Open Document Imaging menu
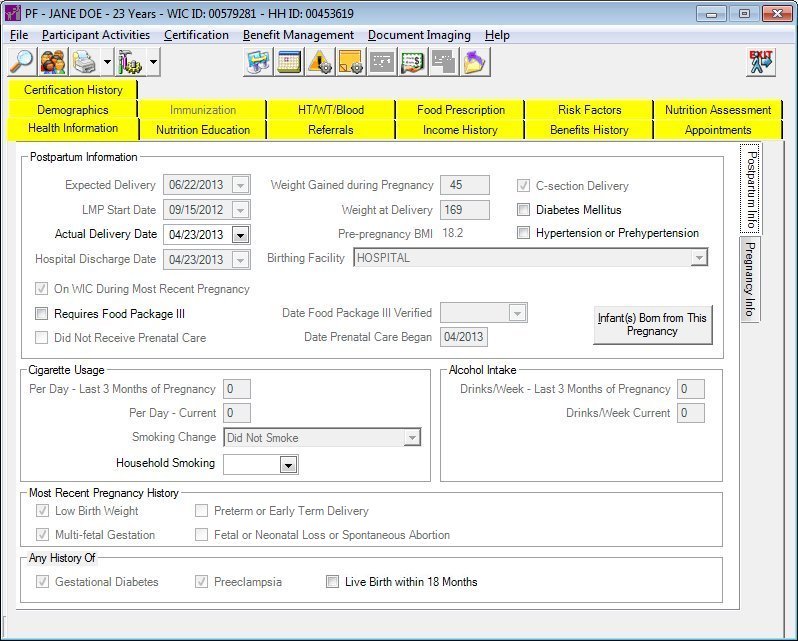 [x=419, y=35]
